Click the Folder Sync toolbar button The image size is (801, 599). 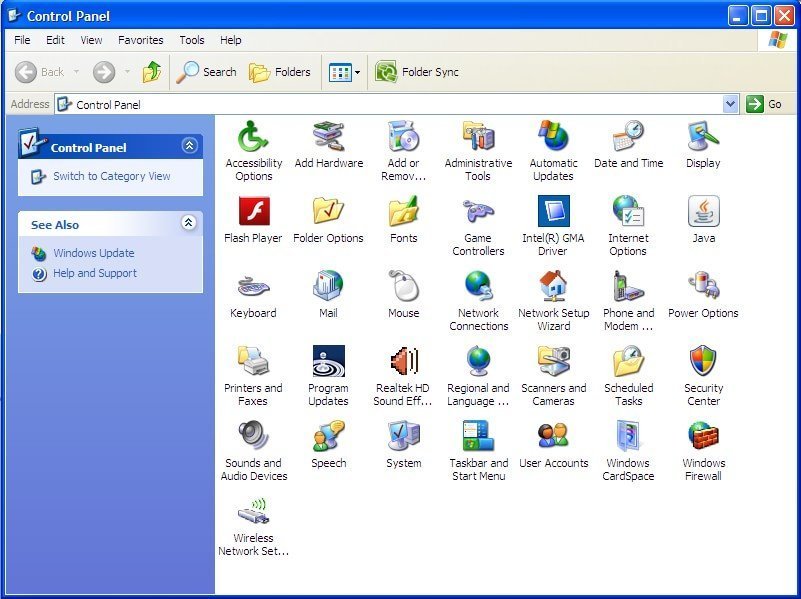[417, 72]
